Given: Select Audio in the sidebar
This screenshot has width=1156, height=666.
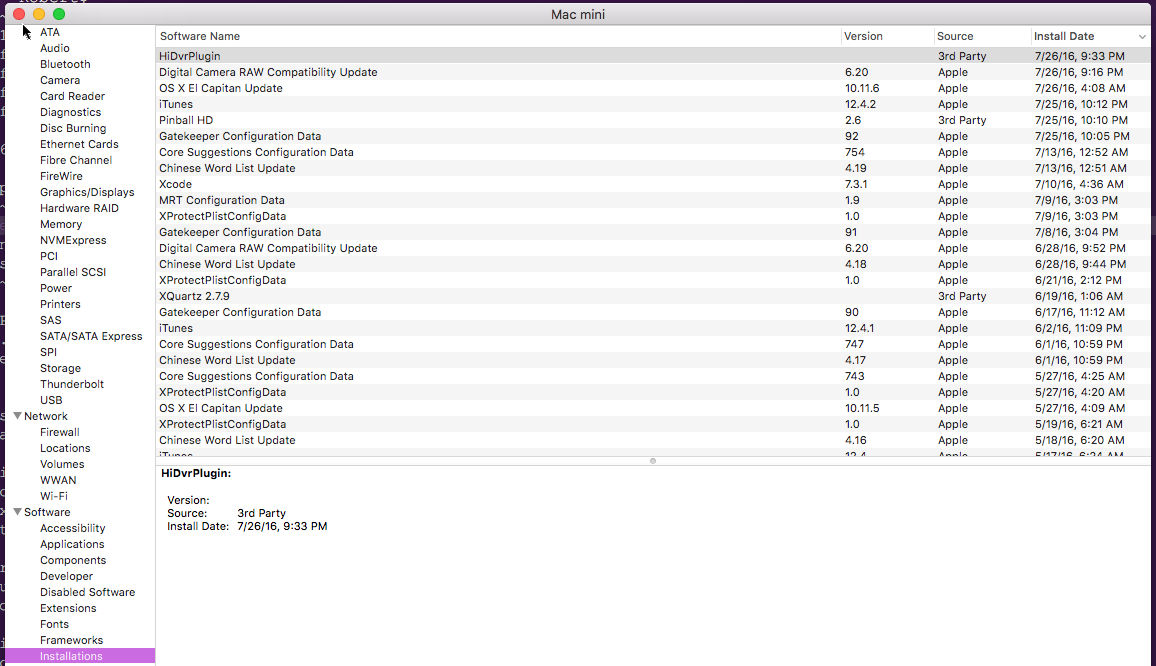Looking at the screenshot, I should pos(55,48).
